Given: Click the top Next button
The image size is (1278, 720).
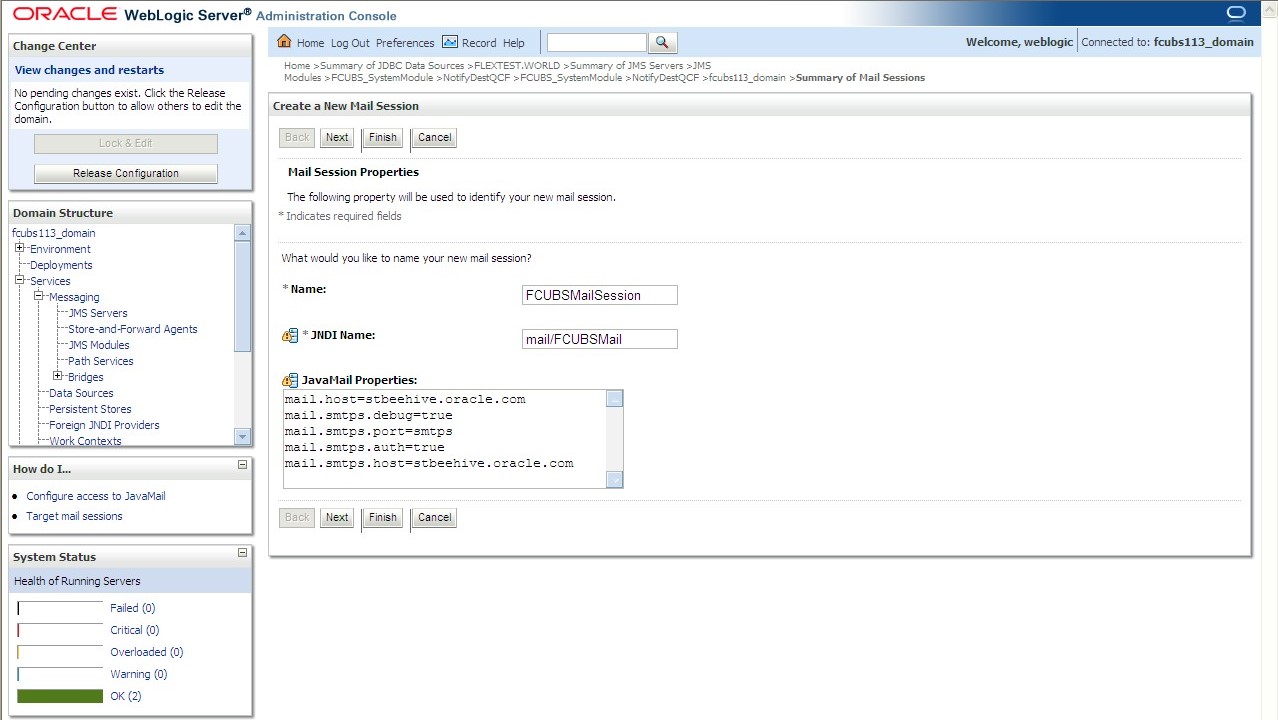Looking at the screenshot, I should pos(337,138).
